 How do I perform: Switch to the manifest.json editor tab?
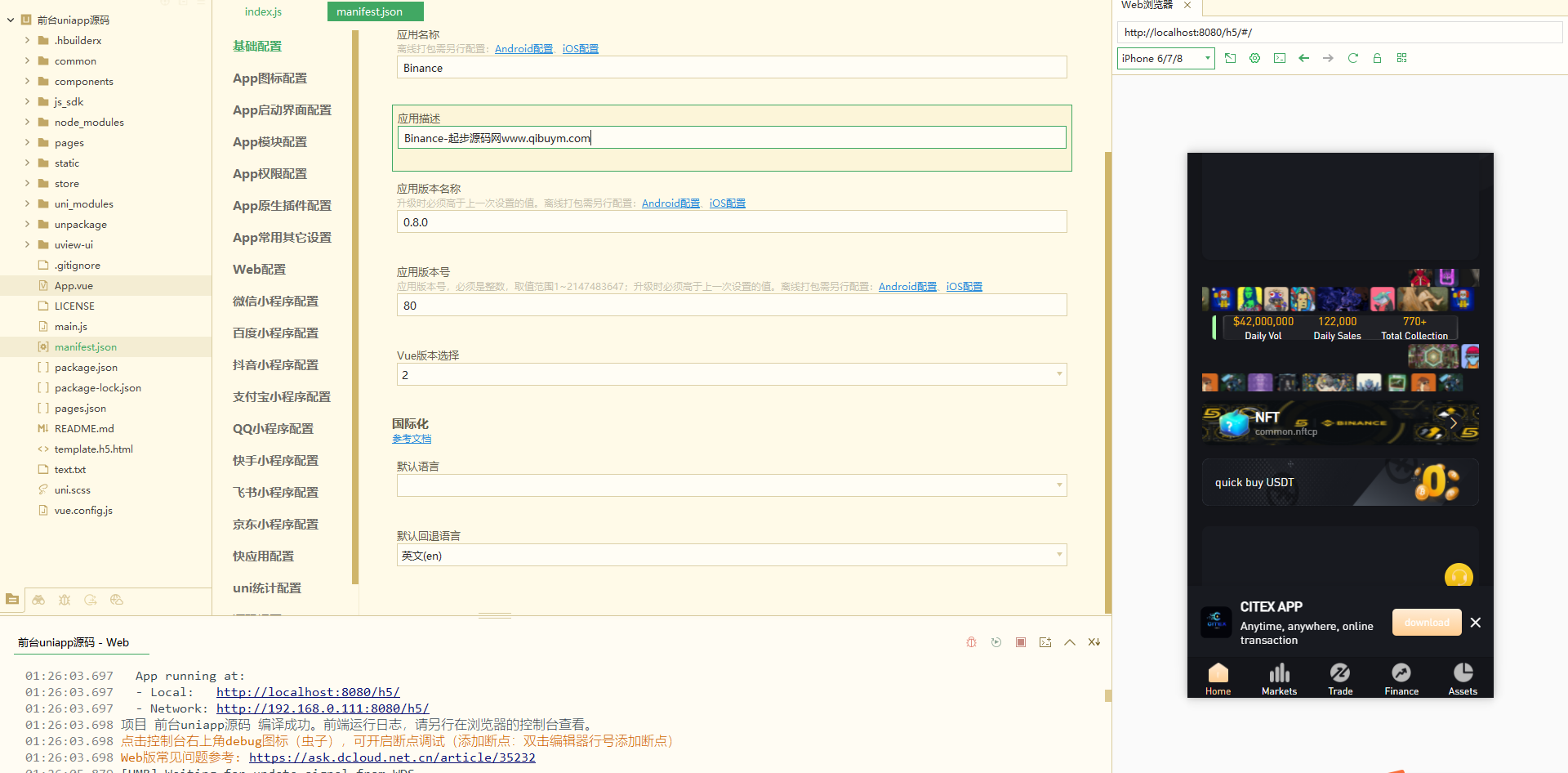(x=375, y=11)
